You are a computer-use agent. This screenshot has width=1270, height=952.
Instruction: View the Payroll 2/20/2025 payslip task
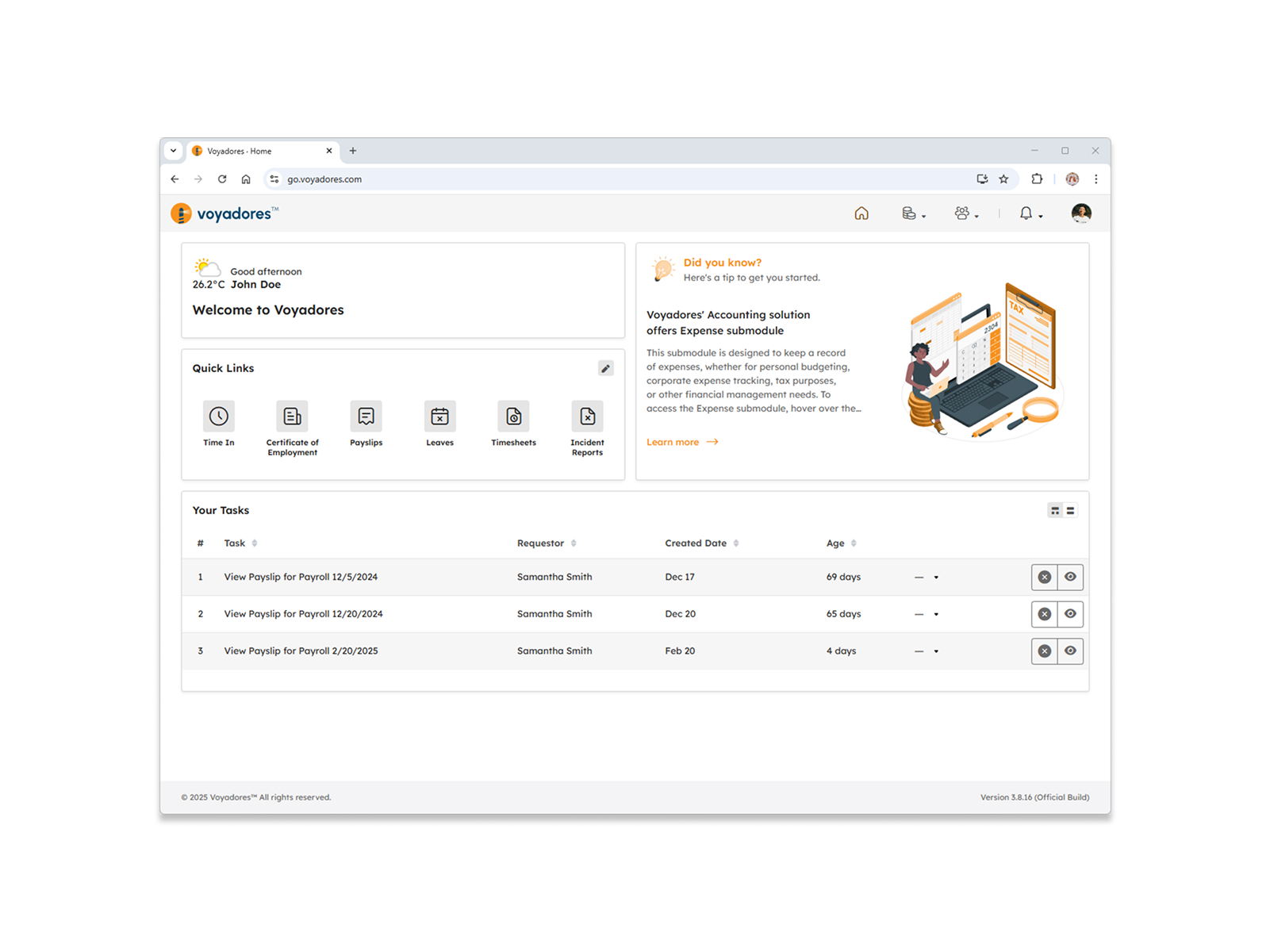[x=1070, y=651]
